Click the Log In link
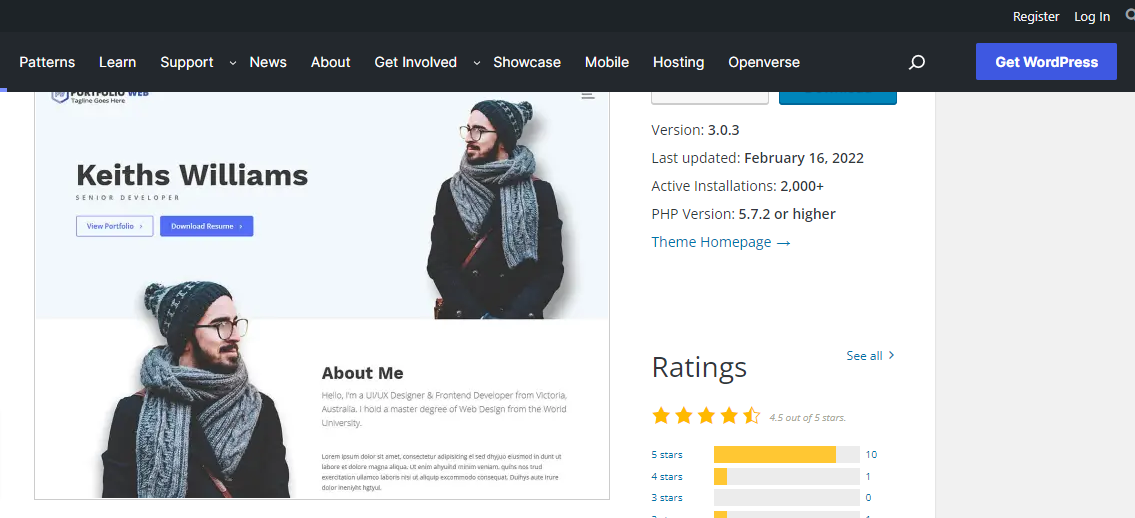1135x518 pixels. (1092, 16)
